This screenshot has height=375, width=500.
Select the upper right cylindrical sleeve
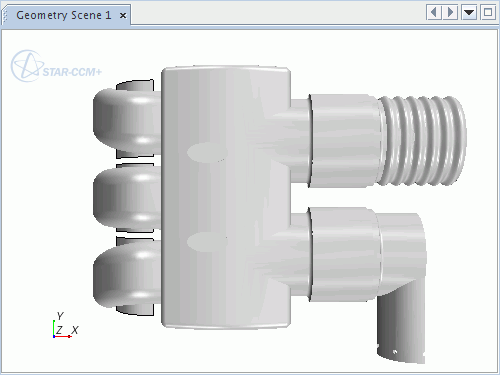pyautogui.click(x=344, y=141)
